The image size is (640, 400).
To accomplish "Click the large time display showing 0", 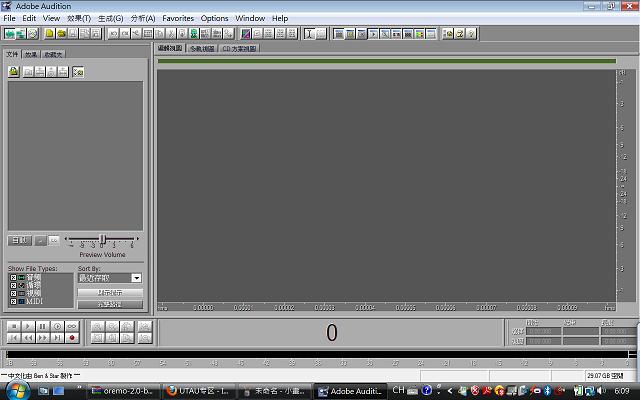I will (x=331, y=333).
